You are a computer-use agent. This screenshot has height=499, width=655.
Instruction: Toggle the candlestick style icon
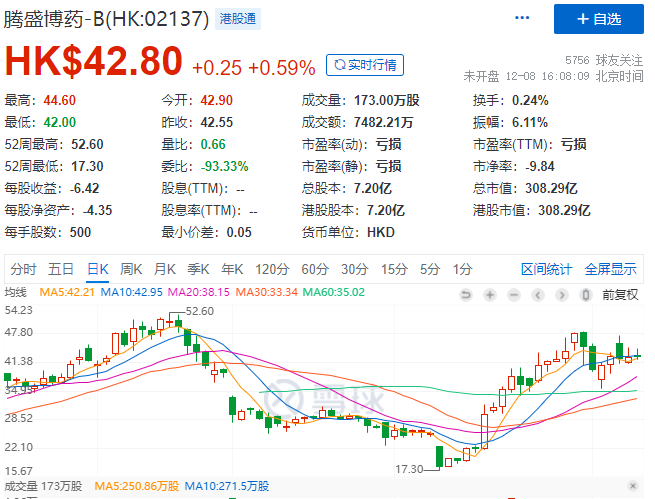586,295
